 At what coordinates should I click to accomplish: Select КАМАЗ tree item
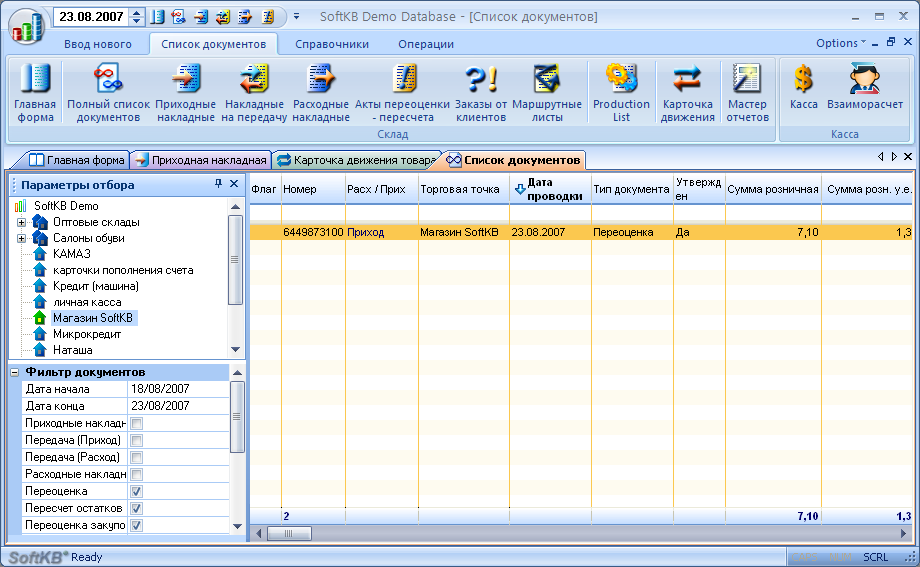point(72,254)
